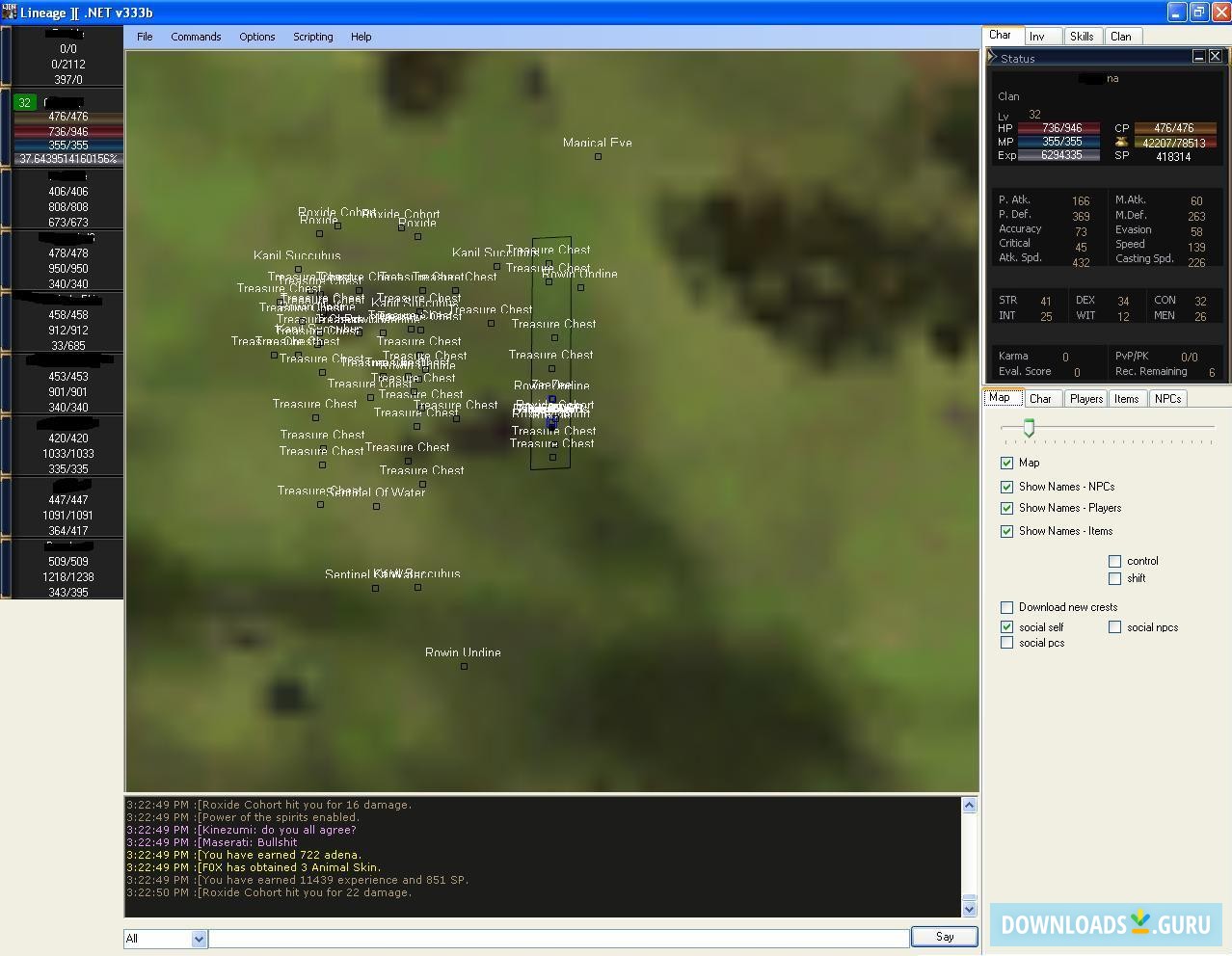Viewport: 1232px width, 956px height.
Task: Click the 'You have earned 722 adena' line
Action: tap(245, 855)
